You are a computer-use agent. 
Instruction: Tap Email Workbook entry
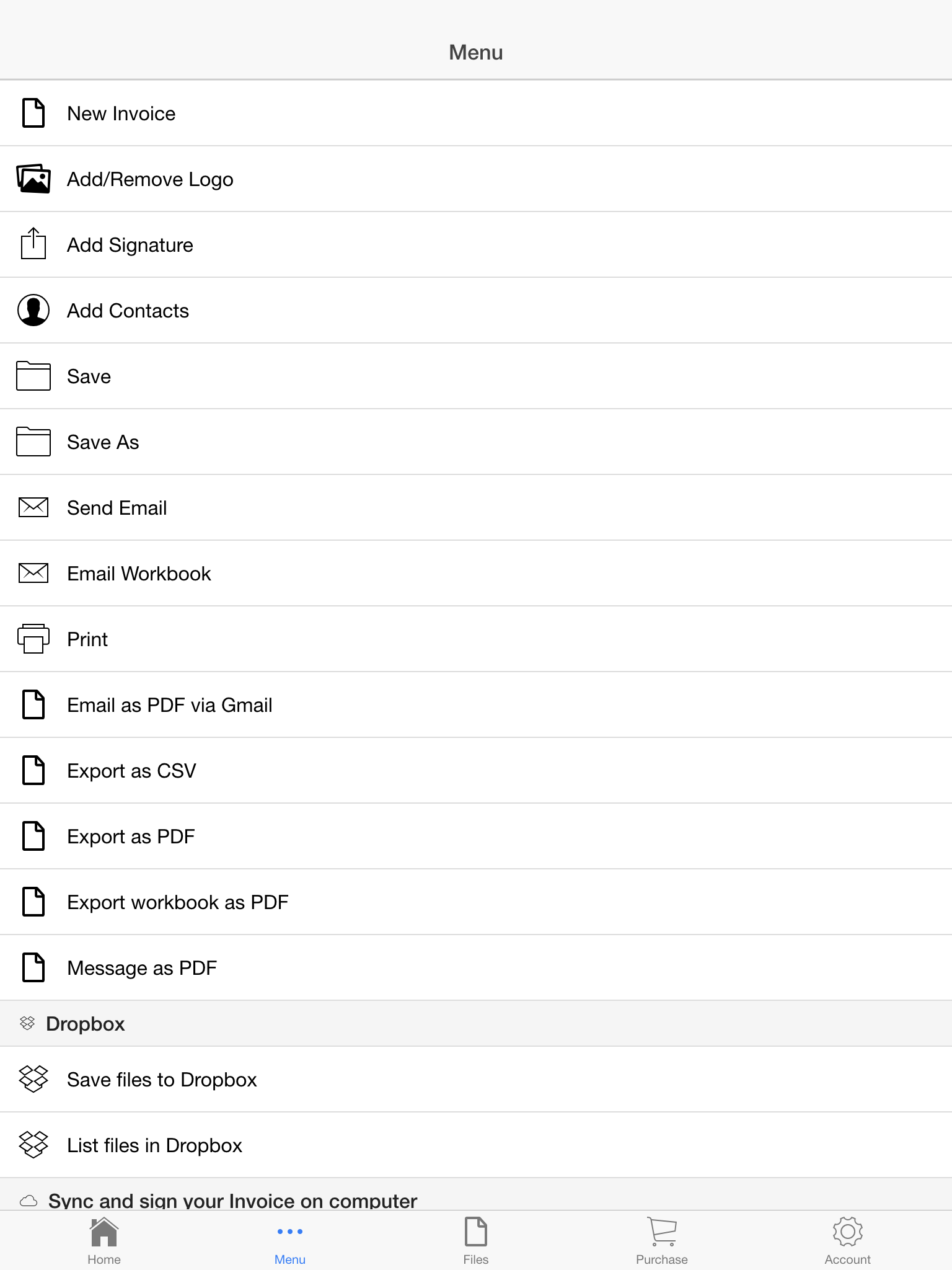[476, 573]
